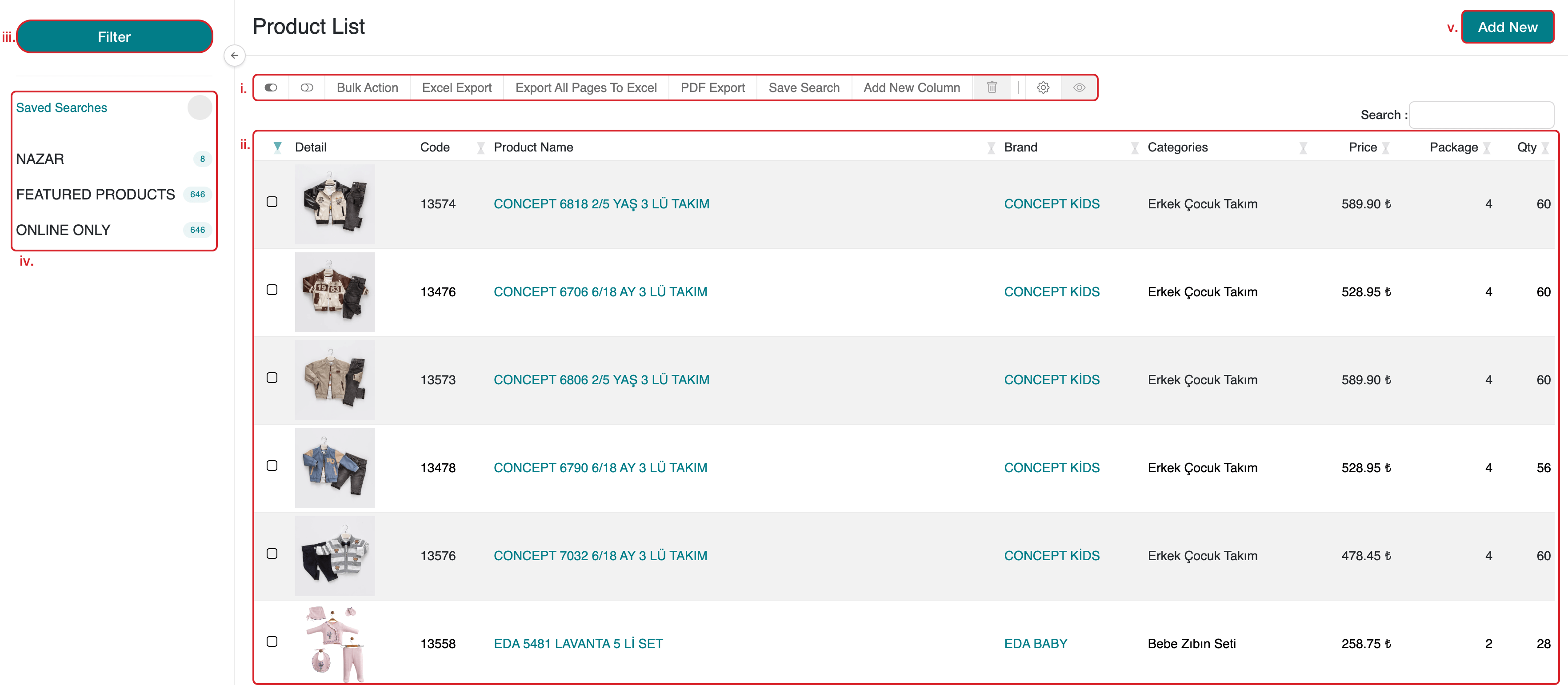This screenshot has width=1568, height=685.
Task: Click the filled toggle switch in toolbar
Action: [x=271, y=88]
